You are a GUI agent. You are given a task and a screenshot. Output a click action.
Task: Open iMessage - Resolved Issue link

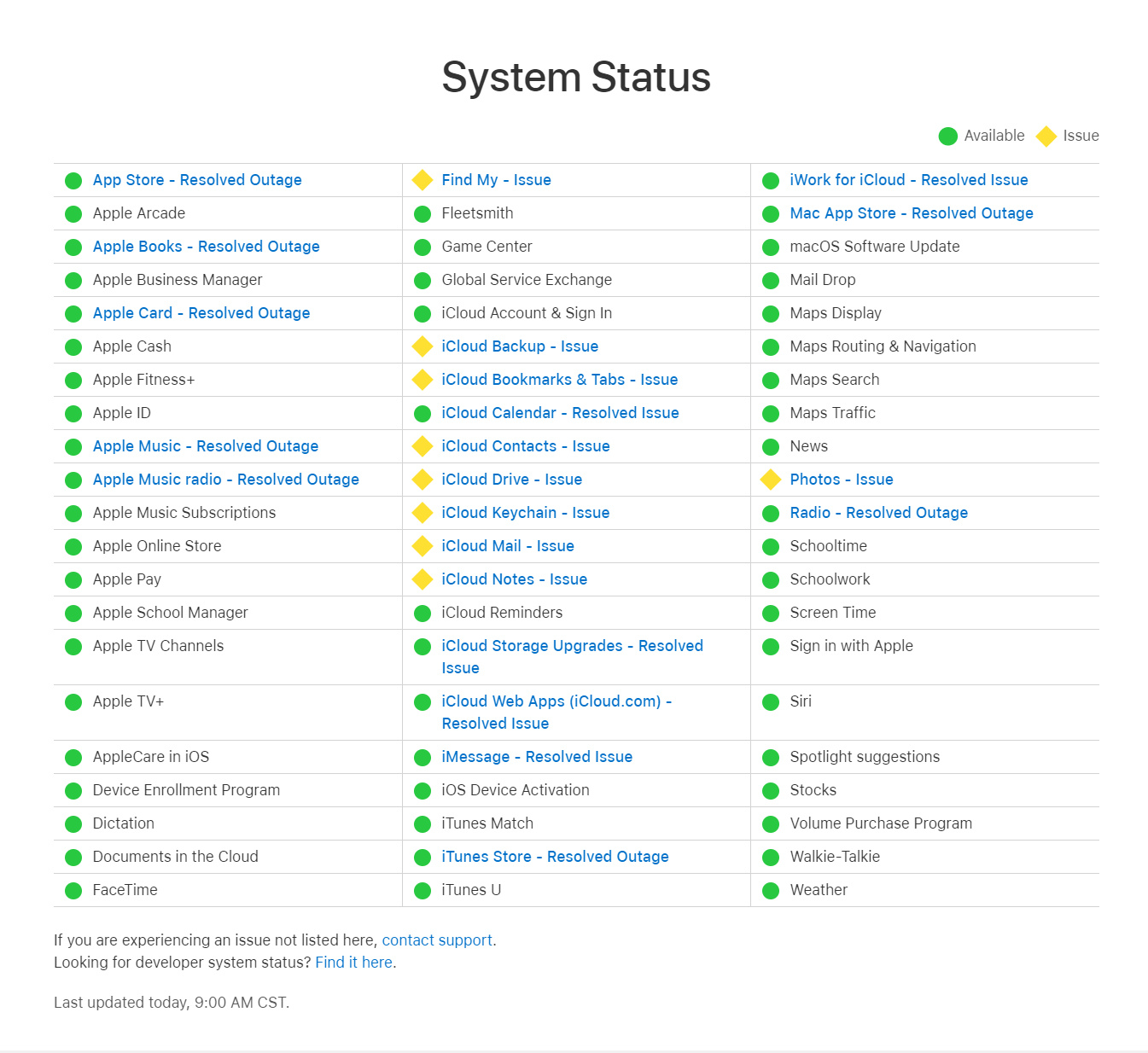click(x=537, y=757)
